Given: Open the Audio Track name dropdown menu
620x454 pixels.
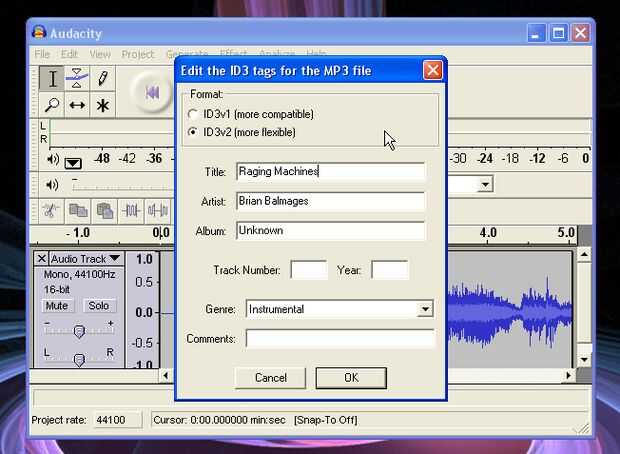Looking at the screenshot, I should pyautogui.click(x=86, y=259).
